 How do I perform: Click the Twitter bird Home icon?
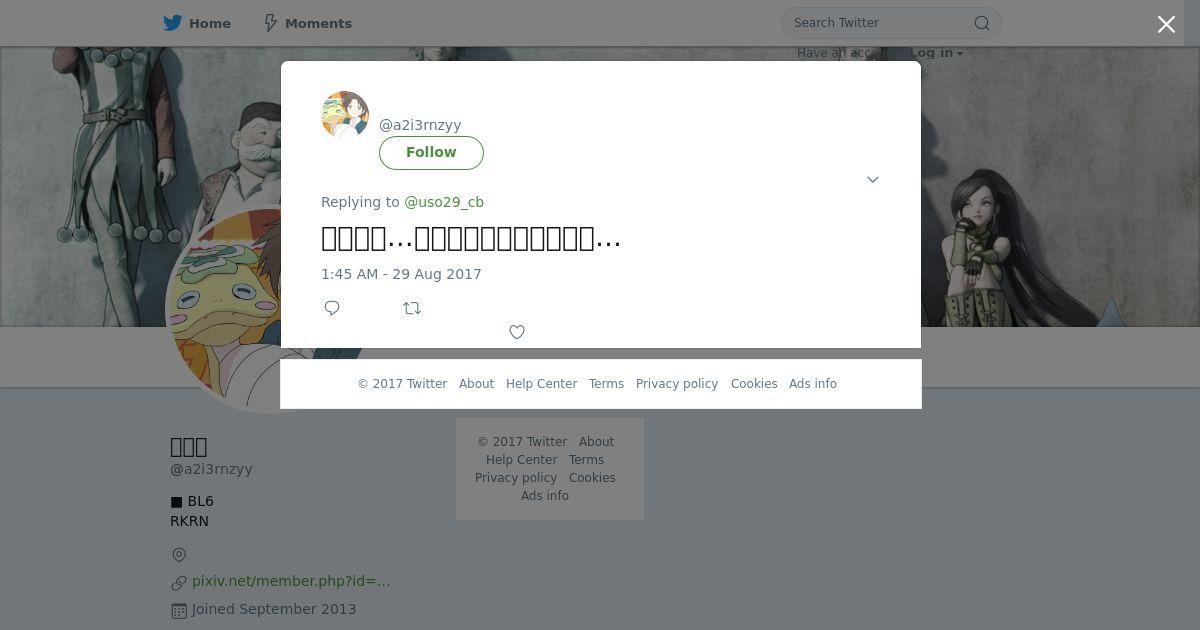[173, 23]
